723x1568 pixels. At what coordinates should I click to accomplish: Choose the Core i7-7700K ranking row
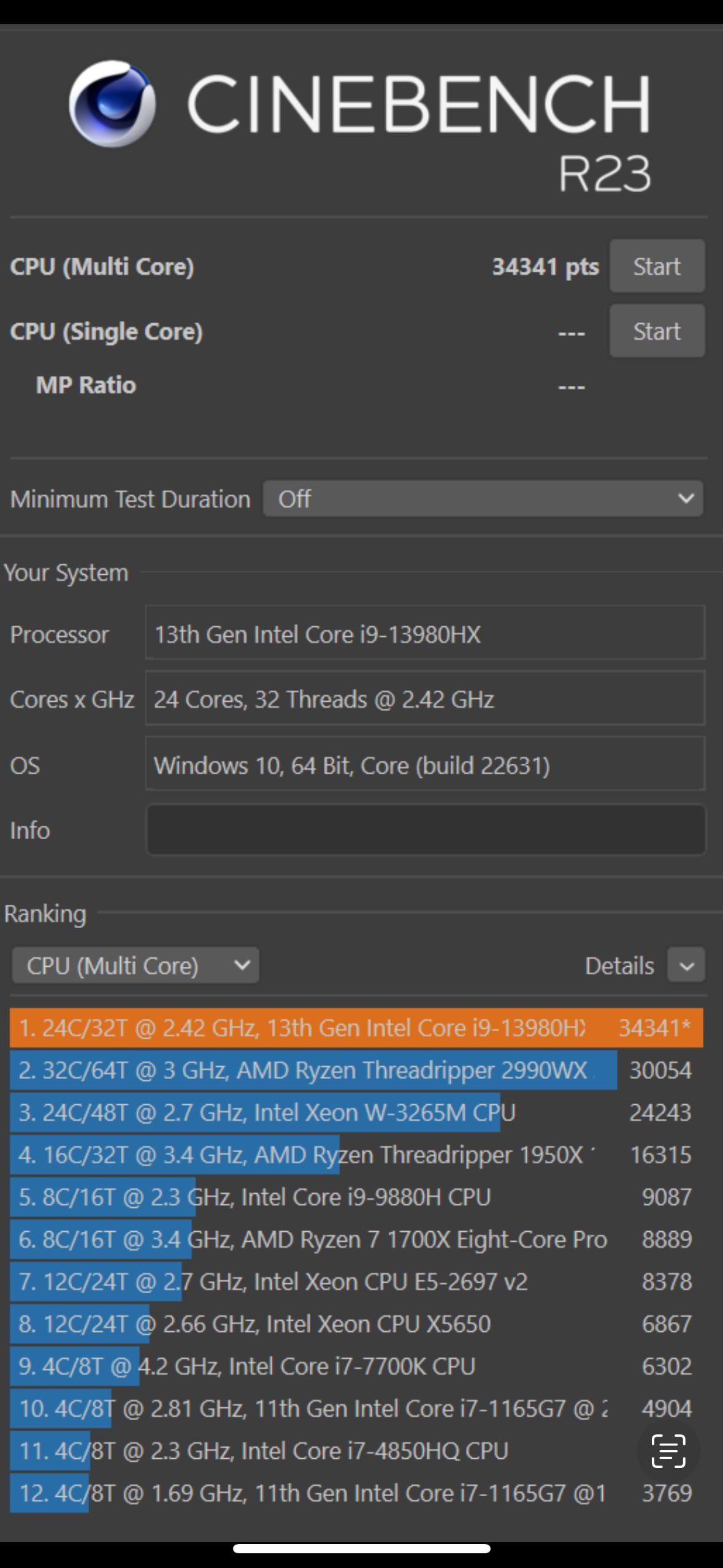356,1366
